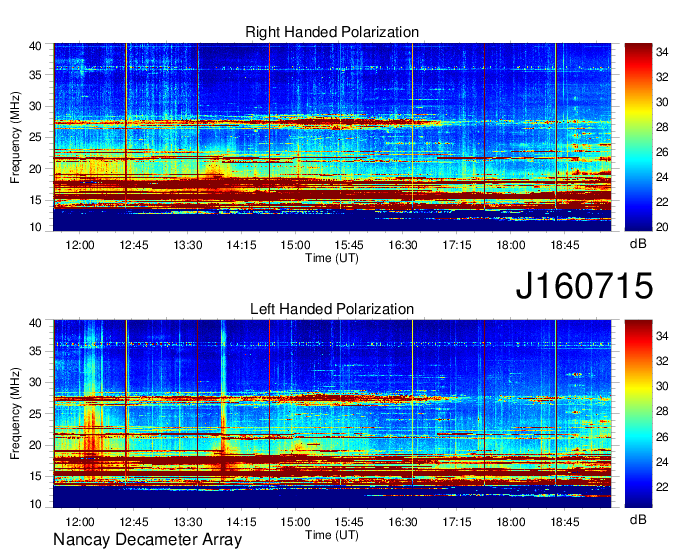680x552 pixels.
Task: Click the 26 dB label on Right Handed colorbar
Action: pyautogui.click(x=662, y=152)
